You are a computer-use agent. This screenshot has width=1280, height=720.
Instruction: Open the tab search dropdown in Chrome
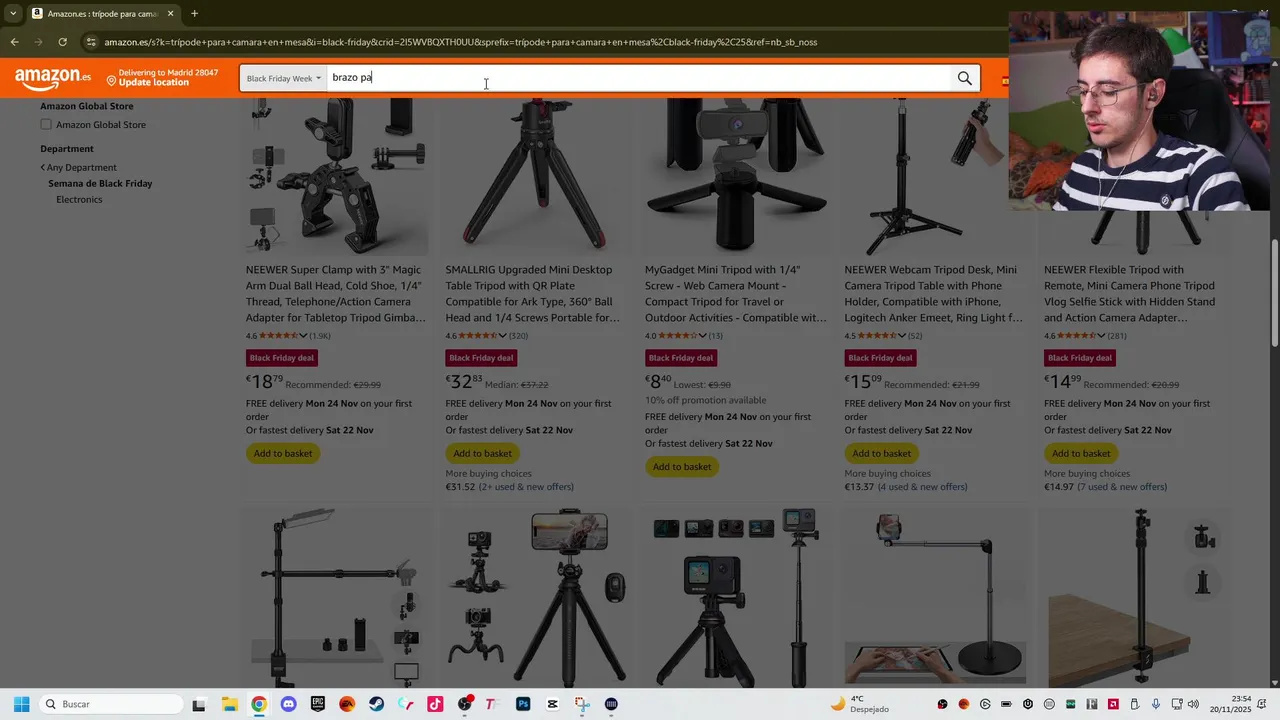pyautogui.click(x=13, y=14)
